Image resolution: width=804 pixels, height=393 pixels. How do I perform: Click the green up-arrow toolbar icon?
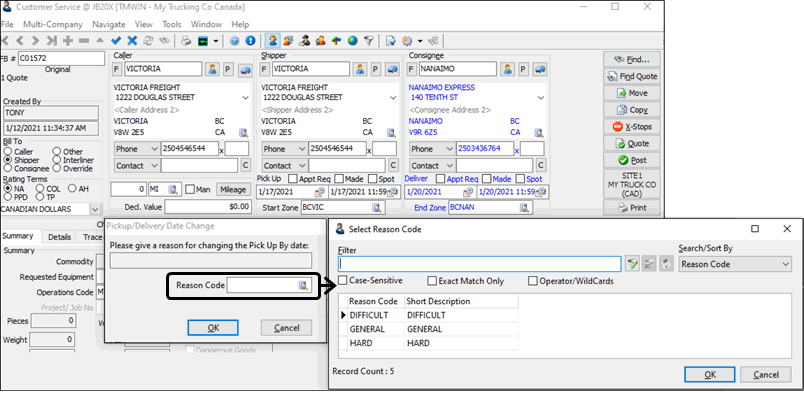coord(336,41)
